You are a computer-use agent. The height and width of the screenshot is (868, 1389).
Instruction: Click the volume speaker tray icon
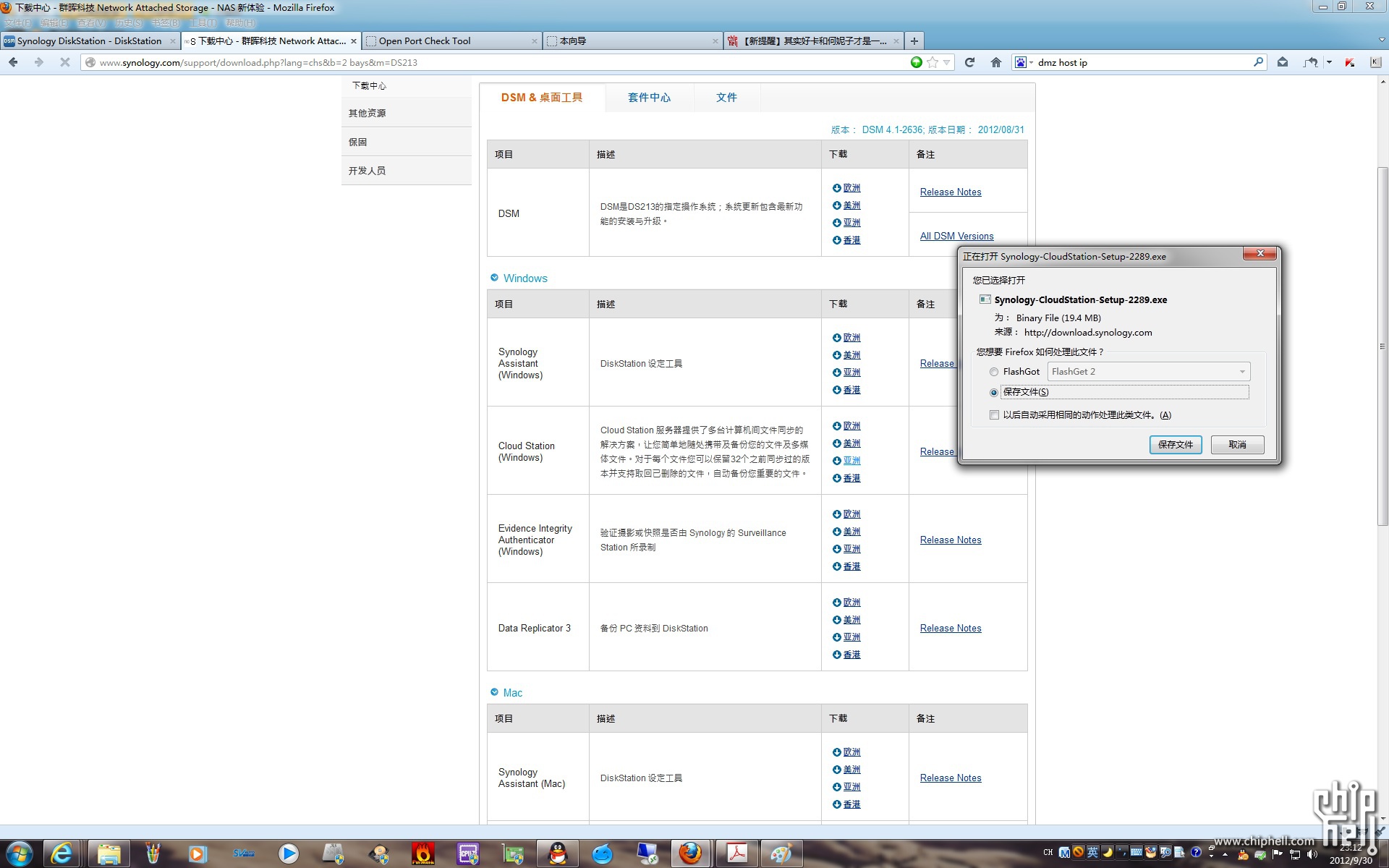pos(1312,854)
